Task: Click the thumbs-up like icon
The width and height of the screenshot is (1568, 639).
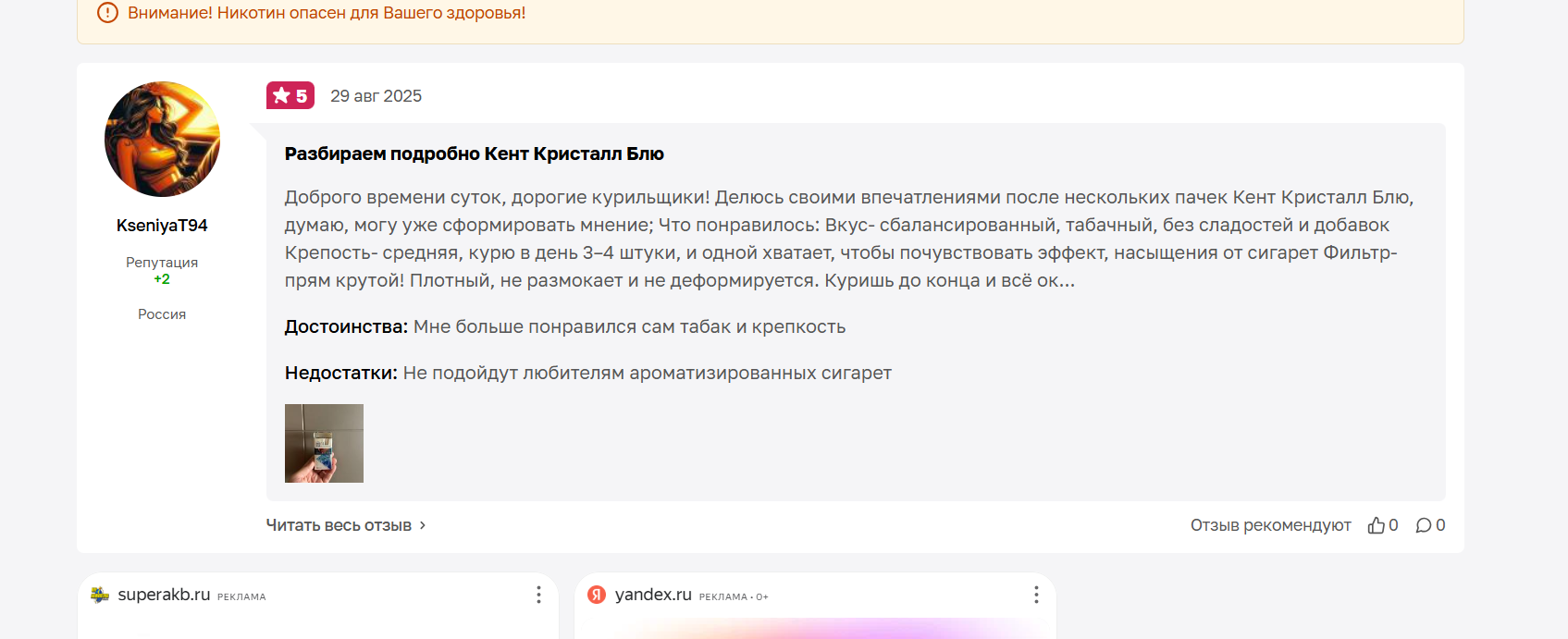Action: (1377, 525)
